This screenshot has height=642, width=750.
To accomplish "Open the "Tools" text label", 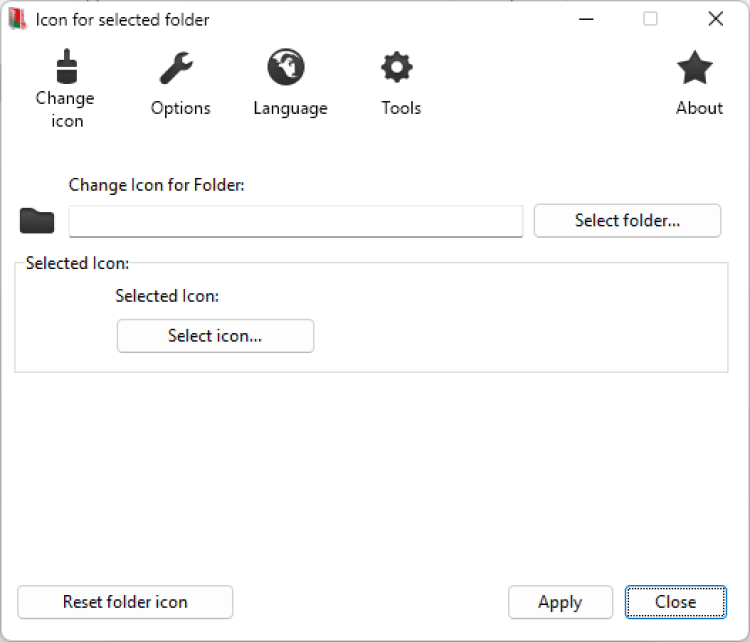I will click(x=401, y=108).
